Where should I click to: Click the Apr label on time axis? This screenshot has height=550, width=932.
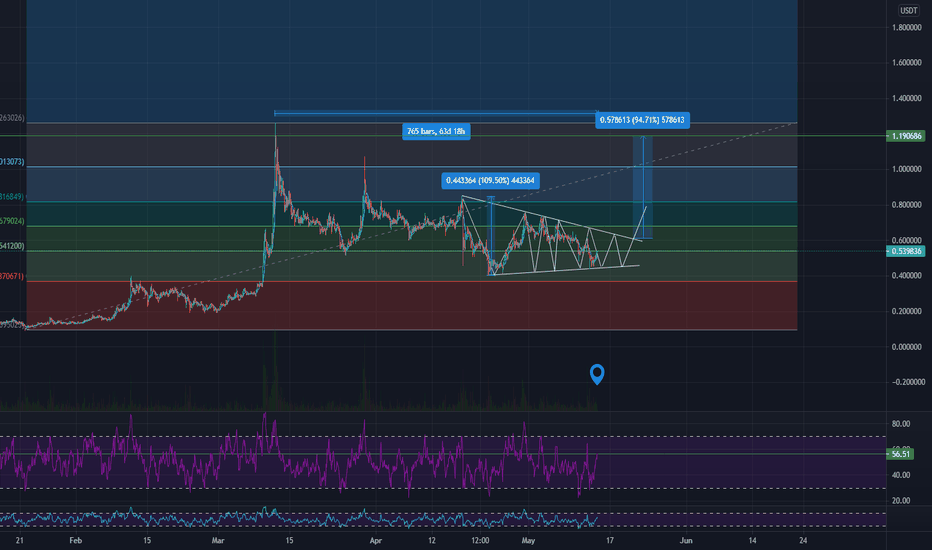[375, 540]
